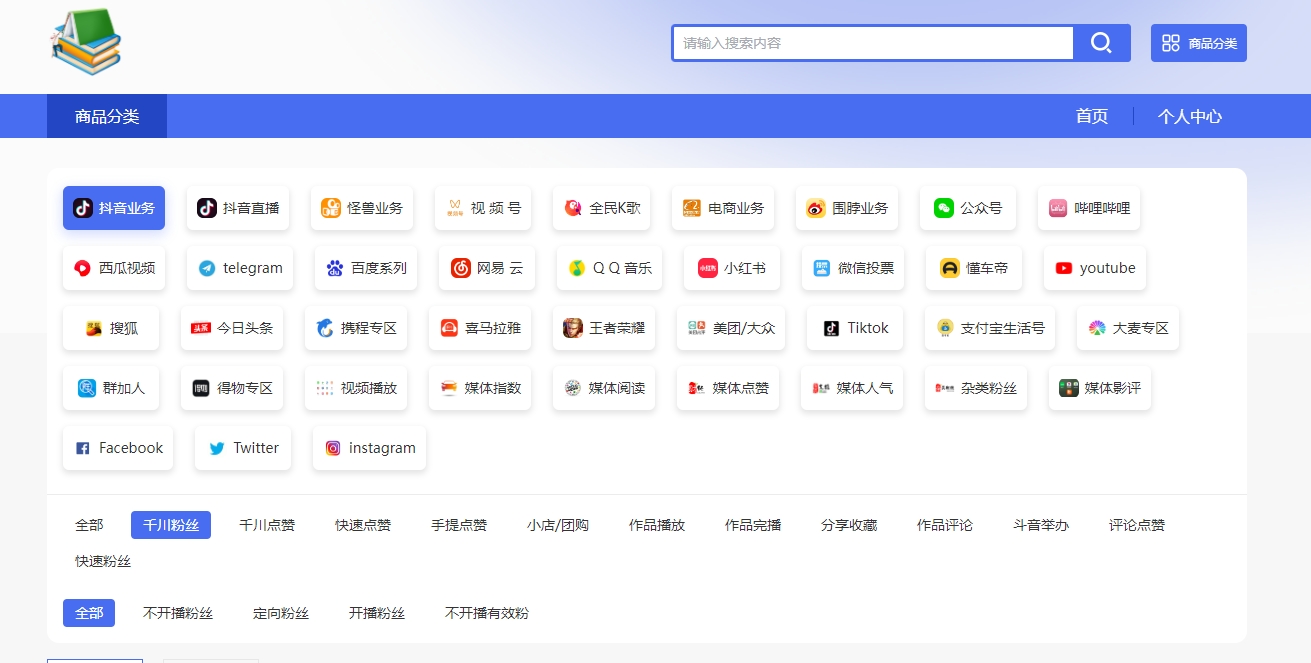The image size is (1311, 663).
Task: Select 围脖业务 Weibo category
Action: 847,208
